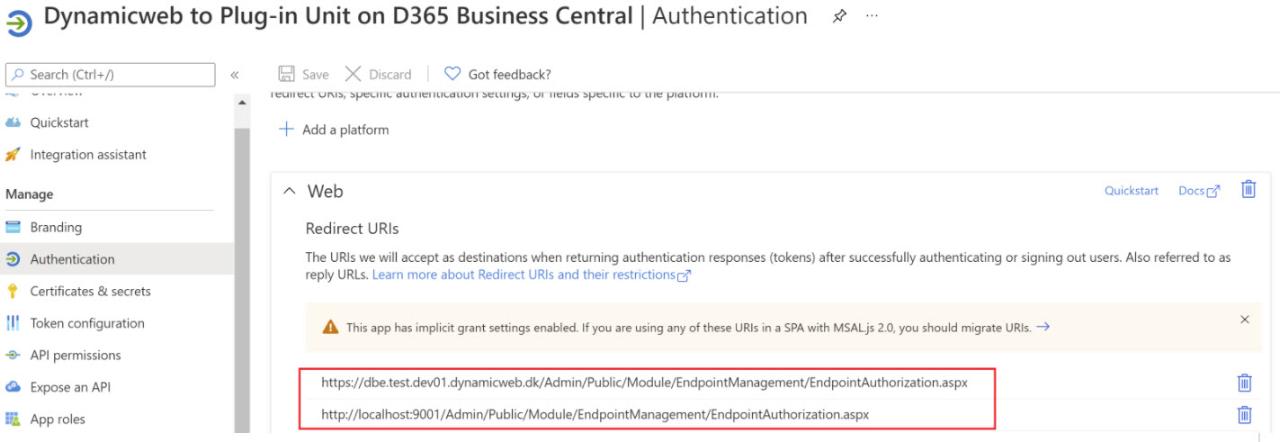The image size is (1280, 442).
Task: Delete the Web platform using trash icon
Action: point(1248,190)
